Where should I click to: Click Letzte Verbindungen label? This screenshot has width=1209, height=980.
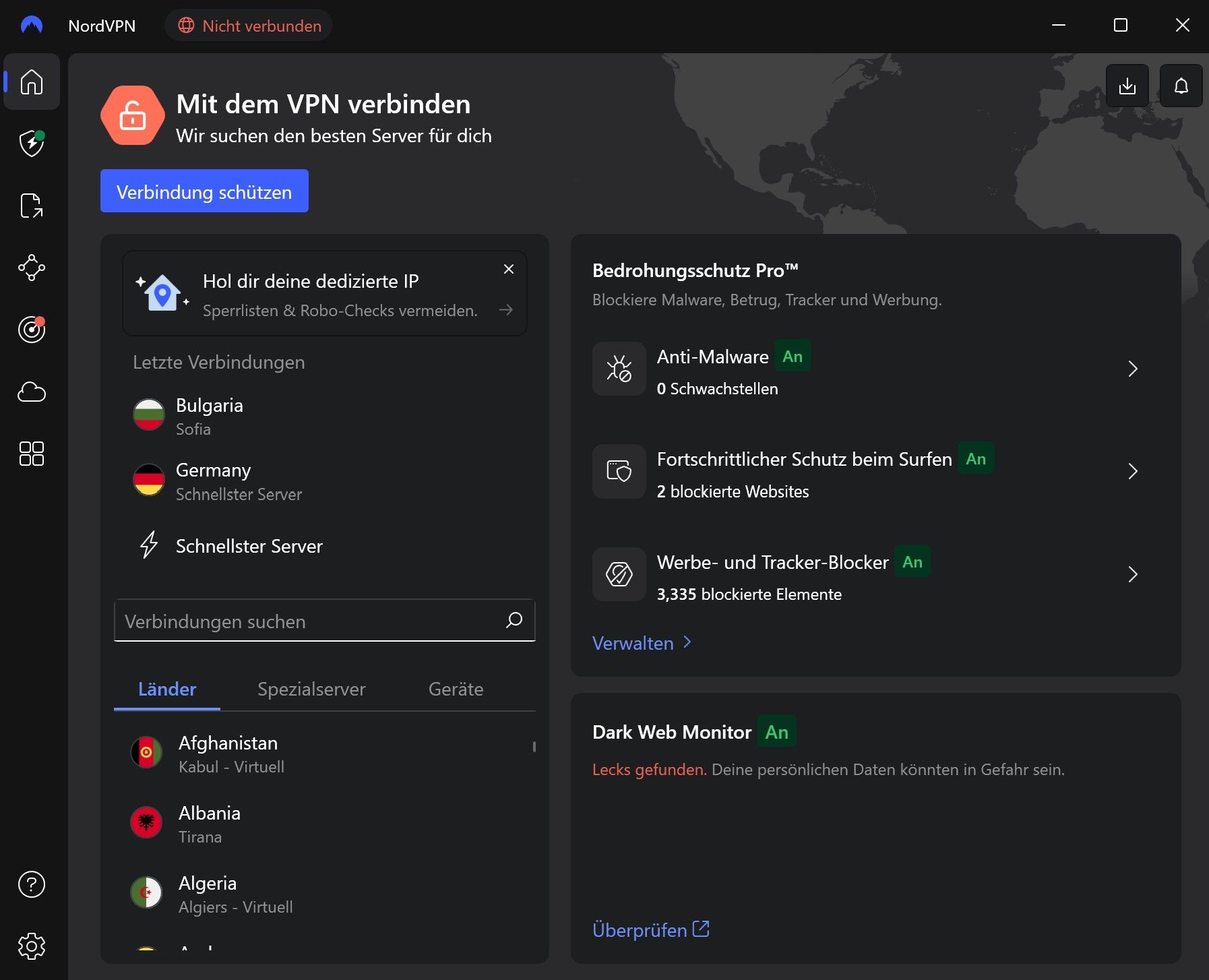tap(219, 363)
